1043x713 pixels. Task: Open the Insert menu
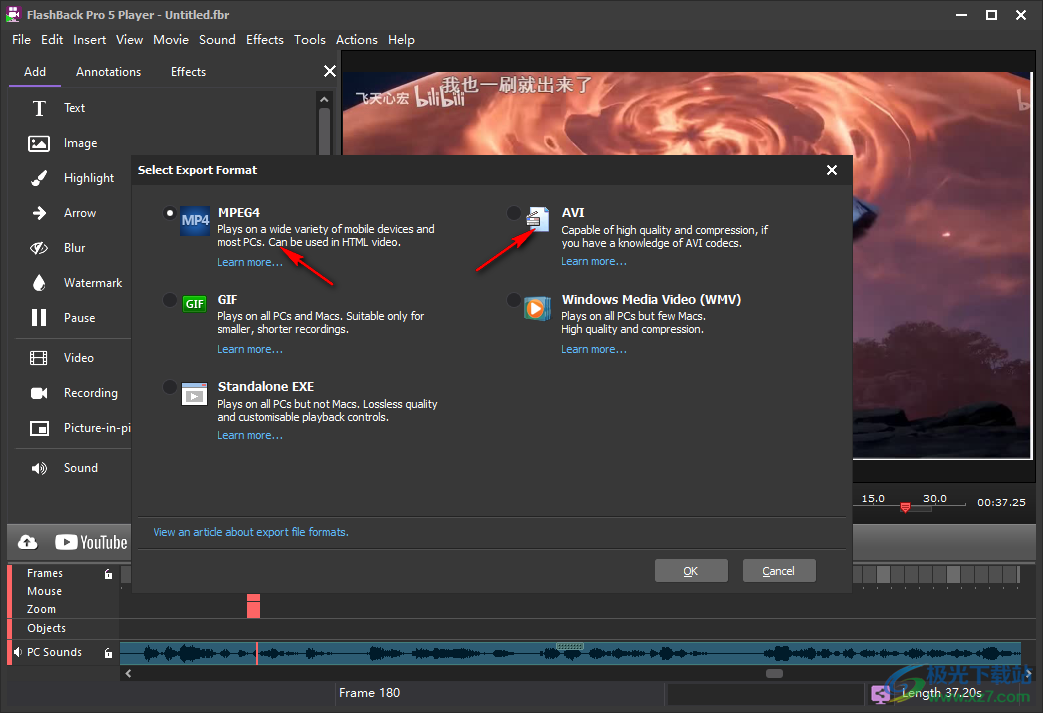click(90, 40)
